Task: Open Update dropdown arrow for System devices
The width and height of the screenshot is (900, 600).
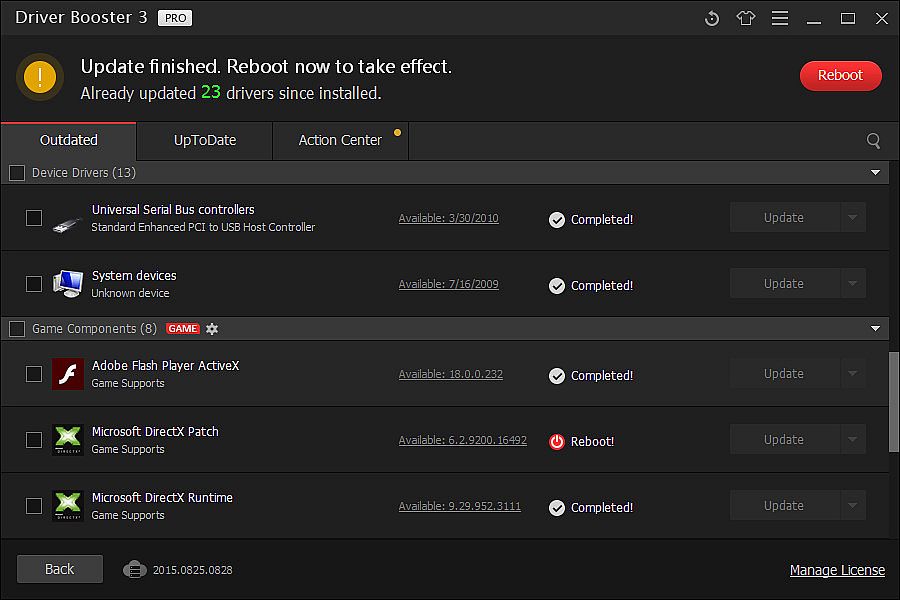Action: (x=852, y=284)
